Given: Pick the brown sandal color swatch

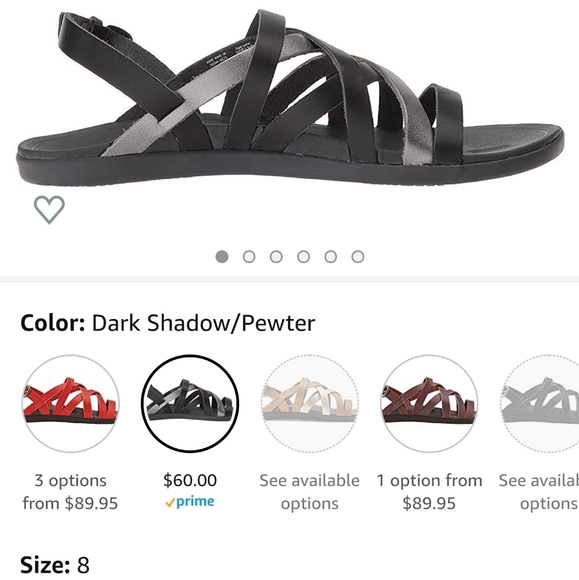Looking at the screenshot, I should click(429, 404).
